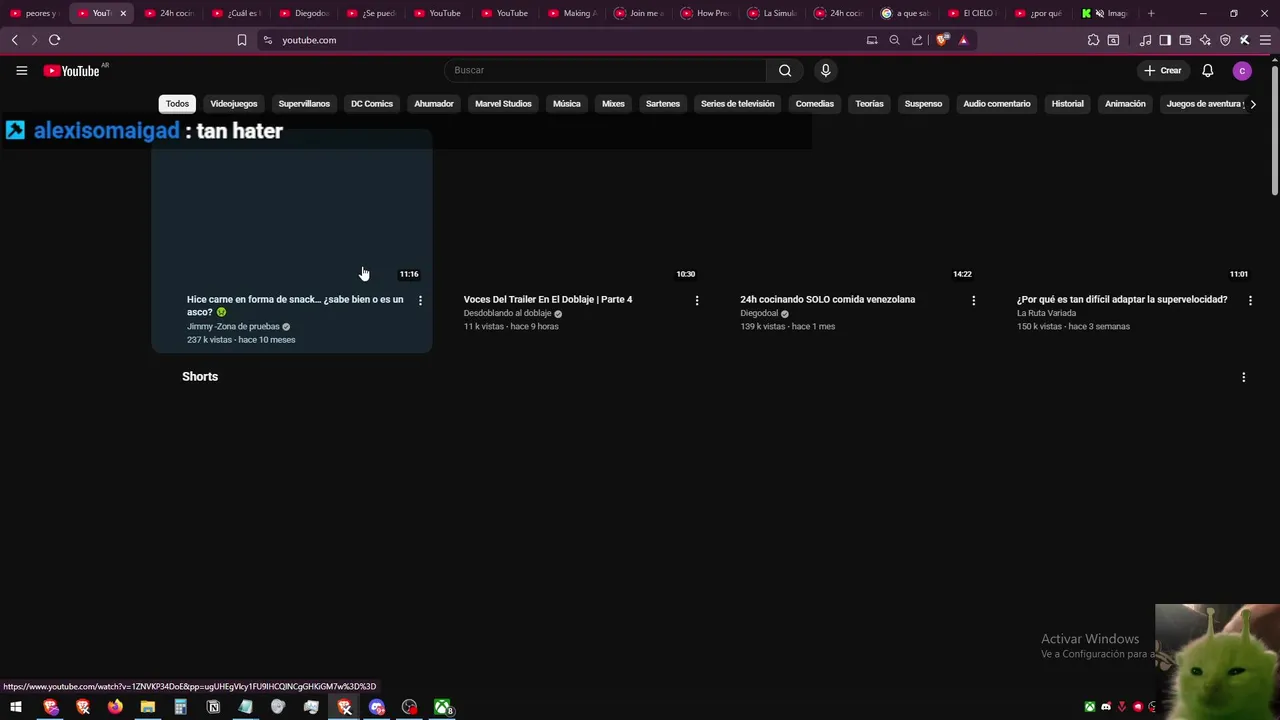The width and height of the screenshot is (1280, 720).
Task: Open '¿Por qué es tan difícil adaptar la supervelocidad?'
Action: [1122, 299]
